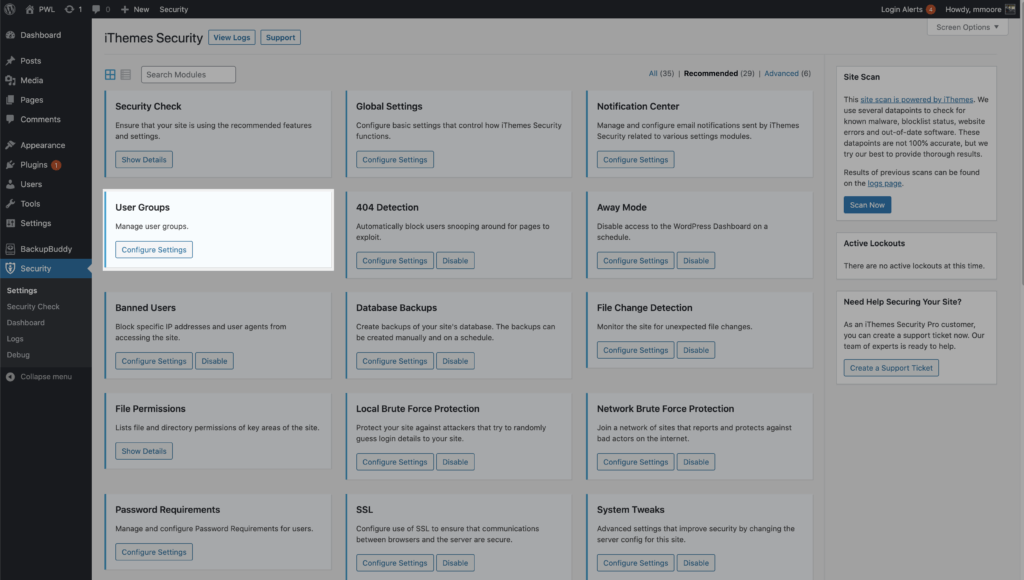This screenshot has width=1024, height=580.
Task: Configure Settings for Banned Users
Action: pos(153,361)
